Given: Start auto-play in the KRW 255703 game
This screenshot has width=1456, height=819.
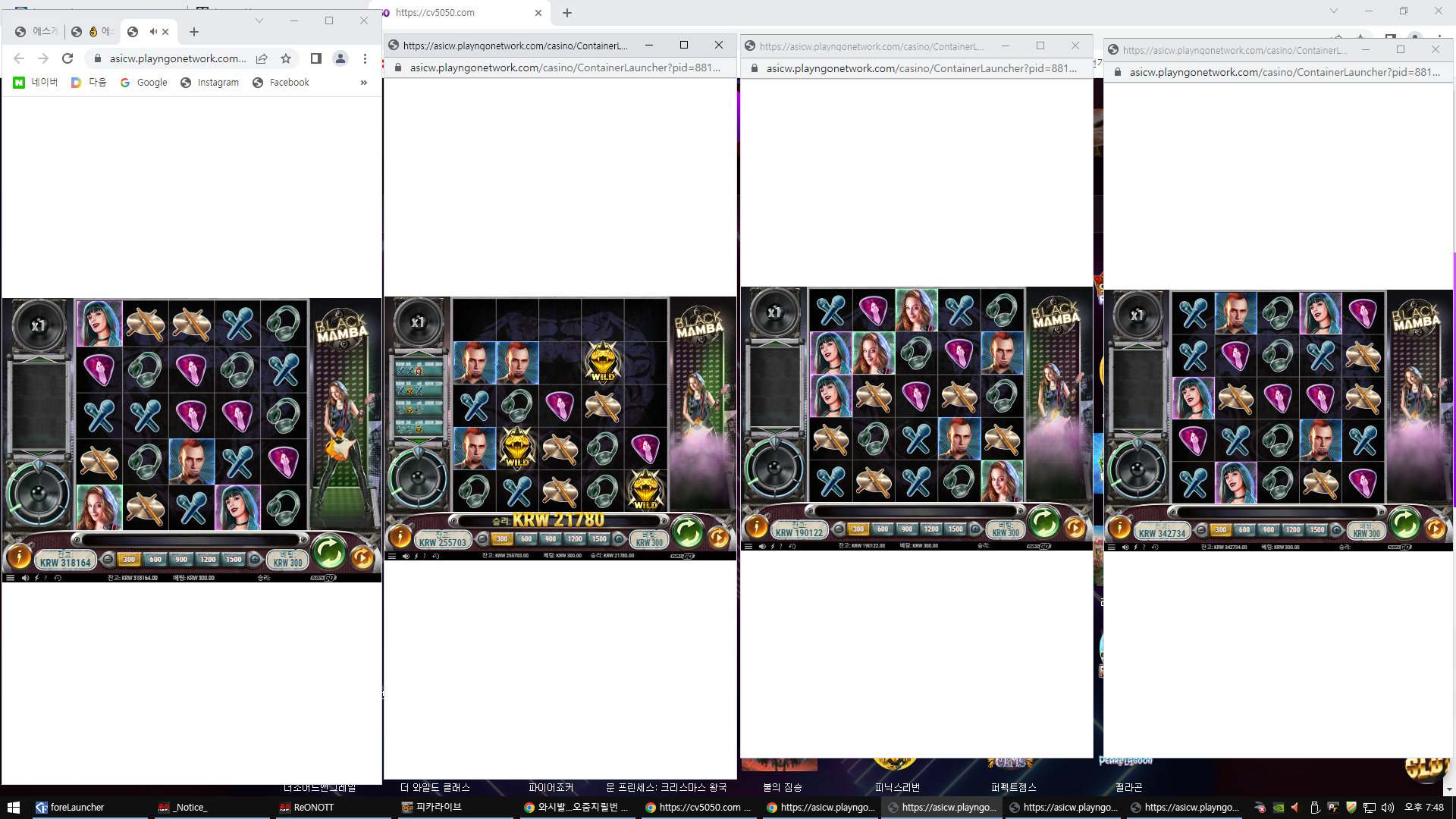Looking at the screenshot, I should pyautogui.click(x=718, y=538).
